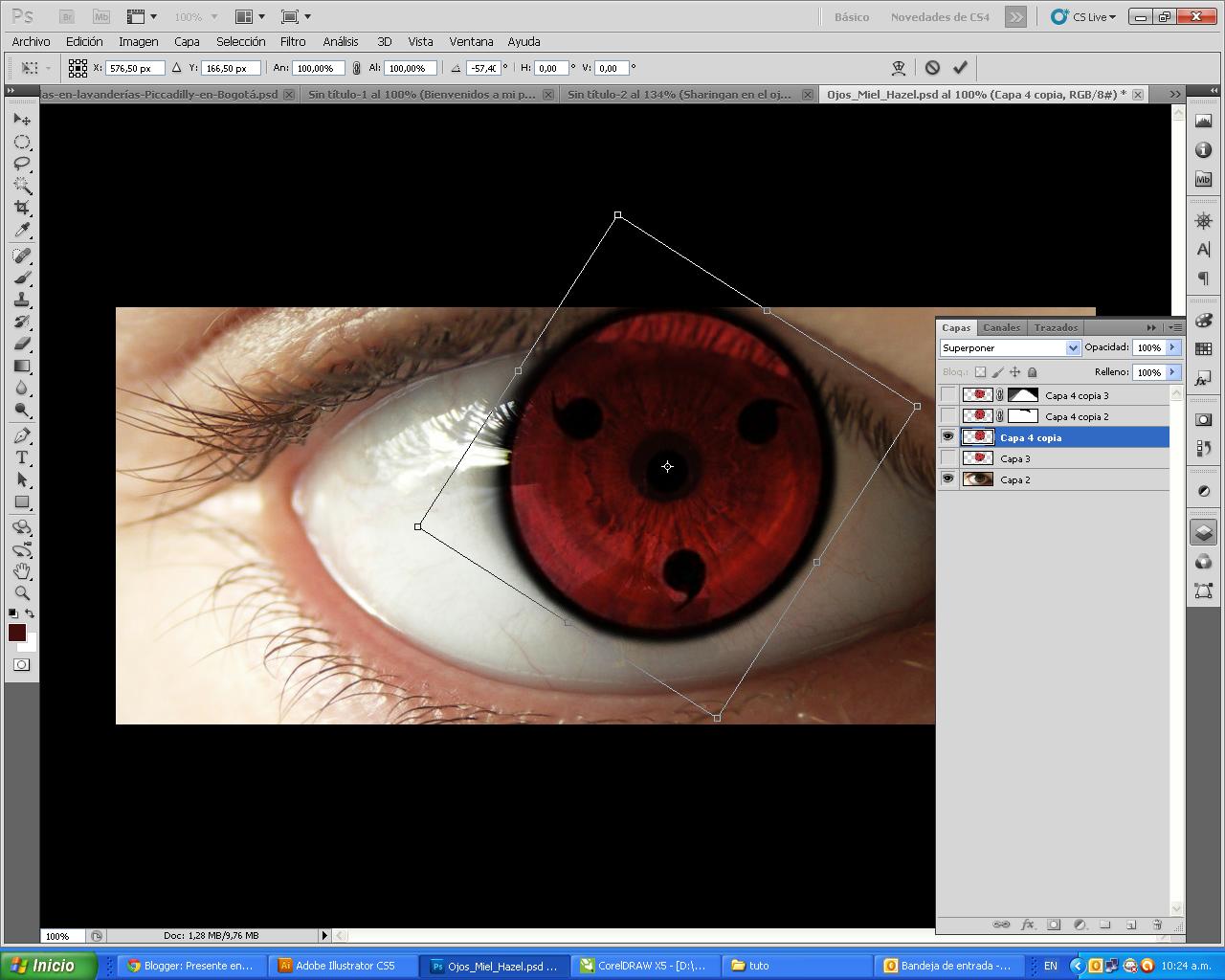Image resolution: width=1225 pixels, height=980 pixels.
Task: Click Novedades de CS4 workspace button
Action: tap(940, 16)
